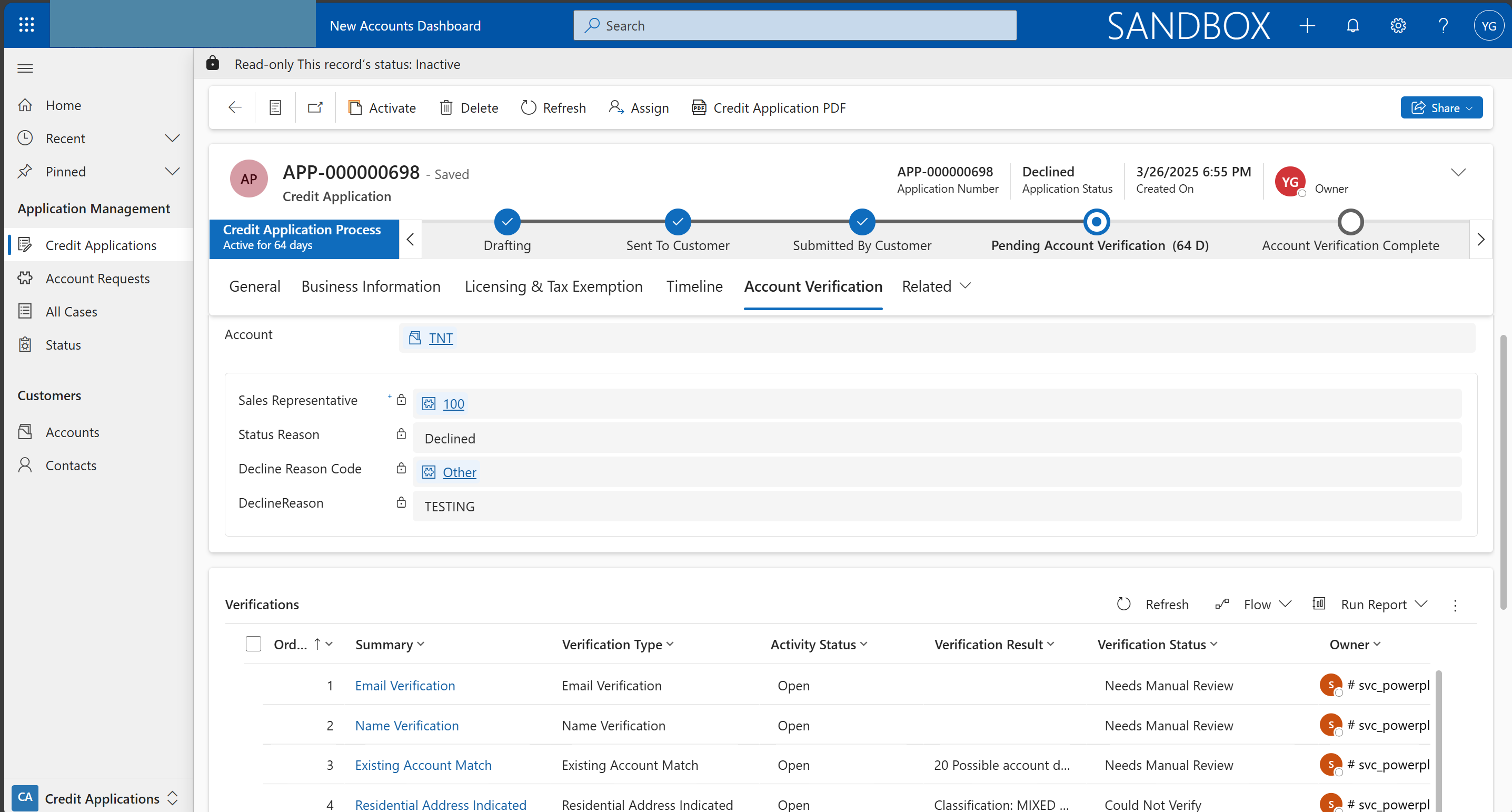Expand the record header chevron
This screenshot has width=1512, height=812.
pos(1458,172)
